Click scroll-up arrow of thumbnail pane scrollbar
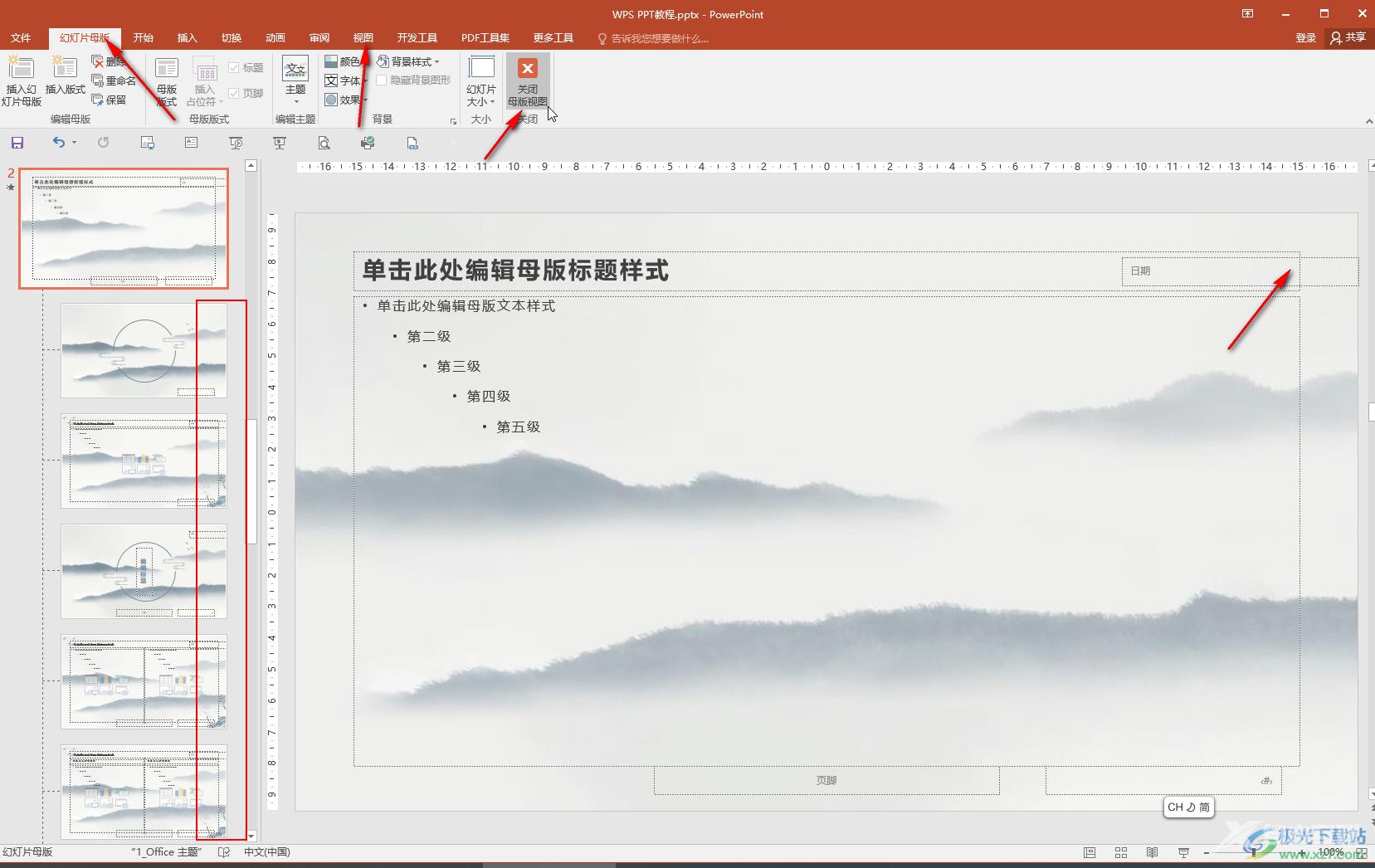This screenshot has width=1375, height=868. point(251,166)
